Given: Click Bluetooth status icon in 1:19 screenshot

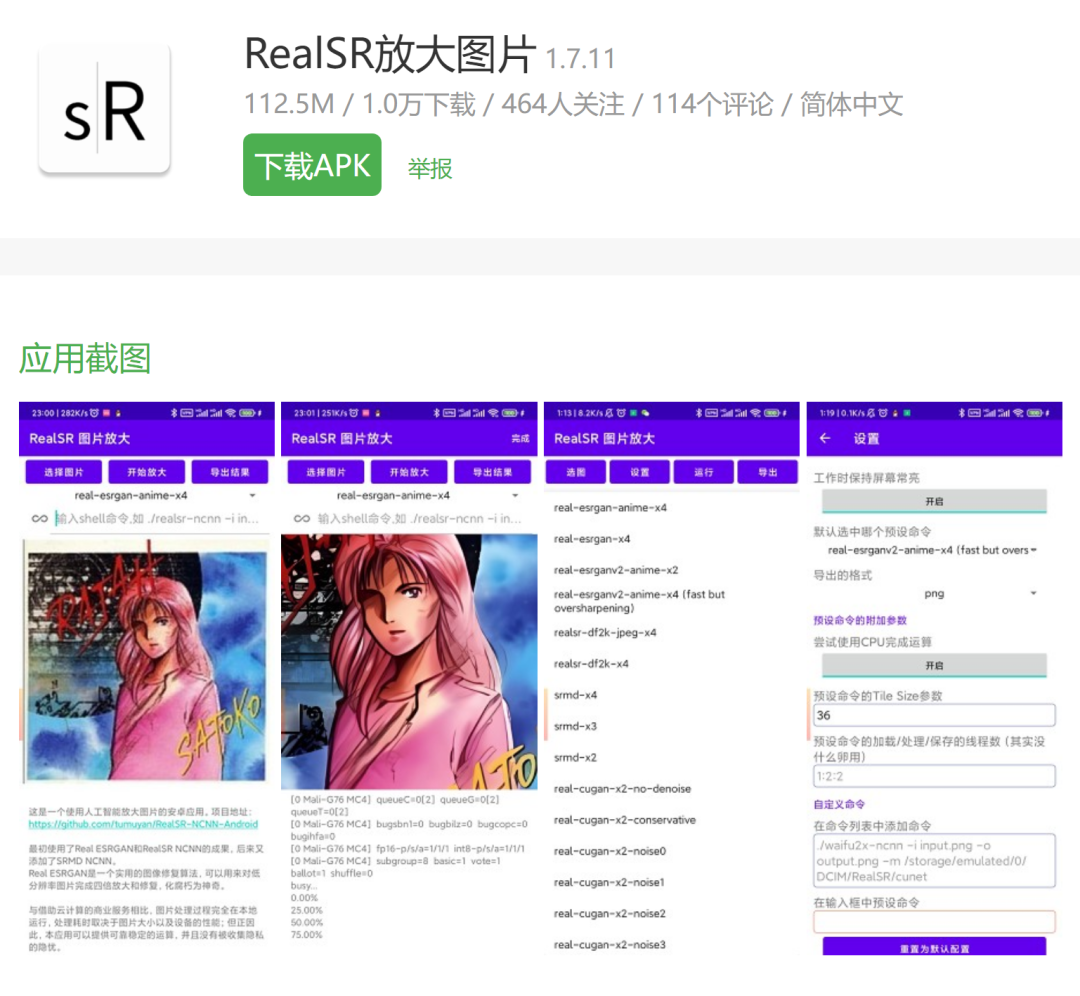Looking at the screenshot, I should [x=962, y=413].
